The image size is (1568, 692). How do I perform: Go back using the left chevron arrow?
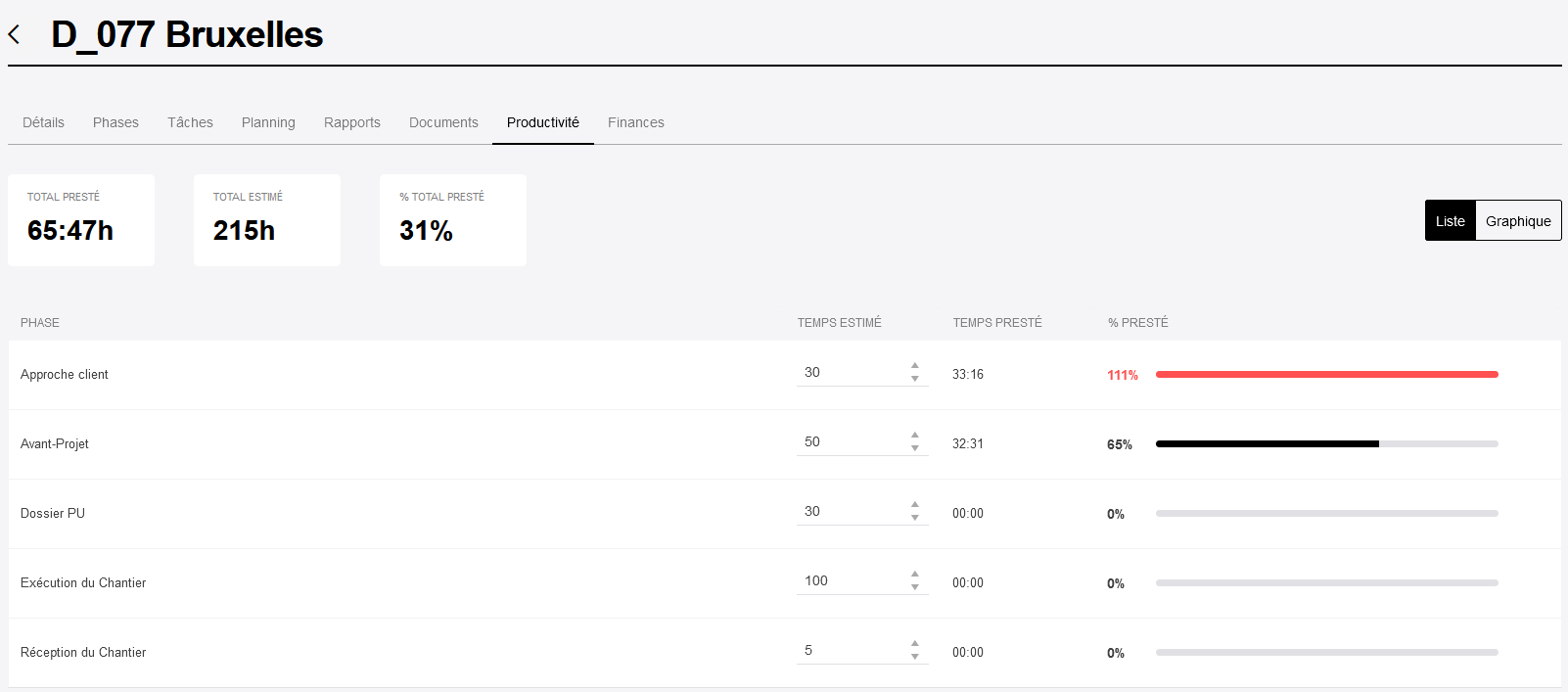(x=14, y=35)
